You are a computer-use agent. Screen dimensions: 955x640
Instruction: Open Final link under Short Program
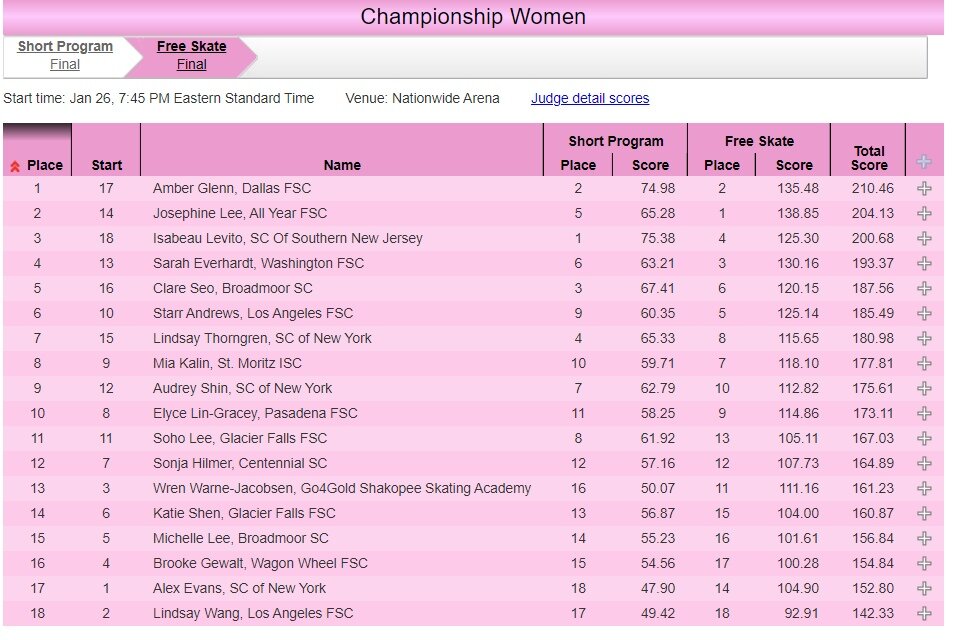65,65
